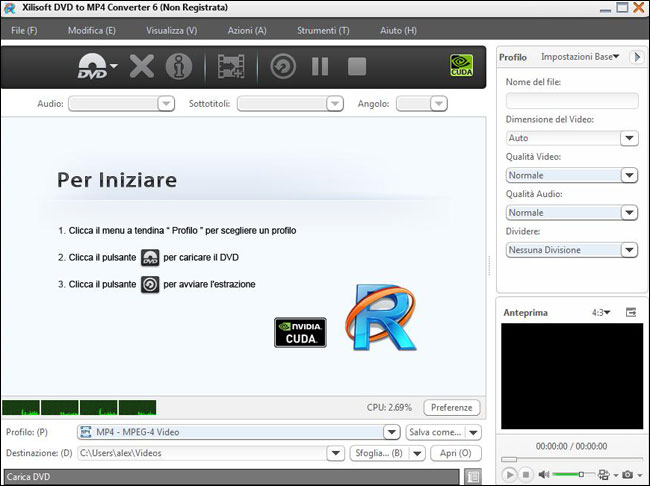Screen dimensions: 650x486
Task: Click the Apri (O) button
Action: [x=456, y=453]
